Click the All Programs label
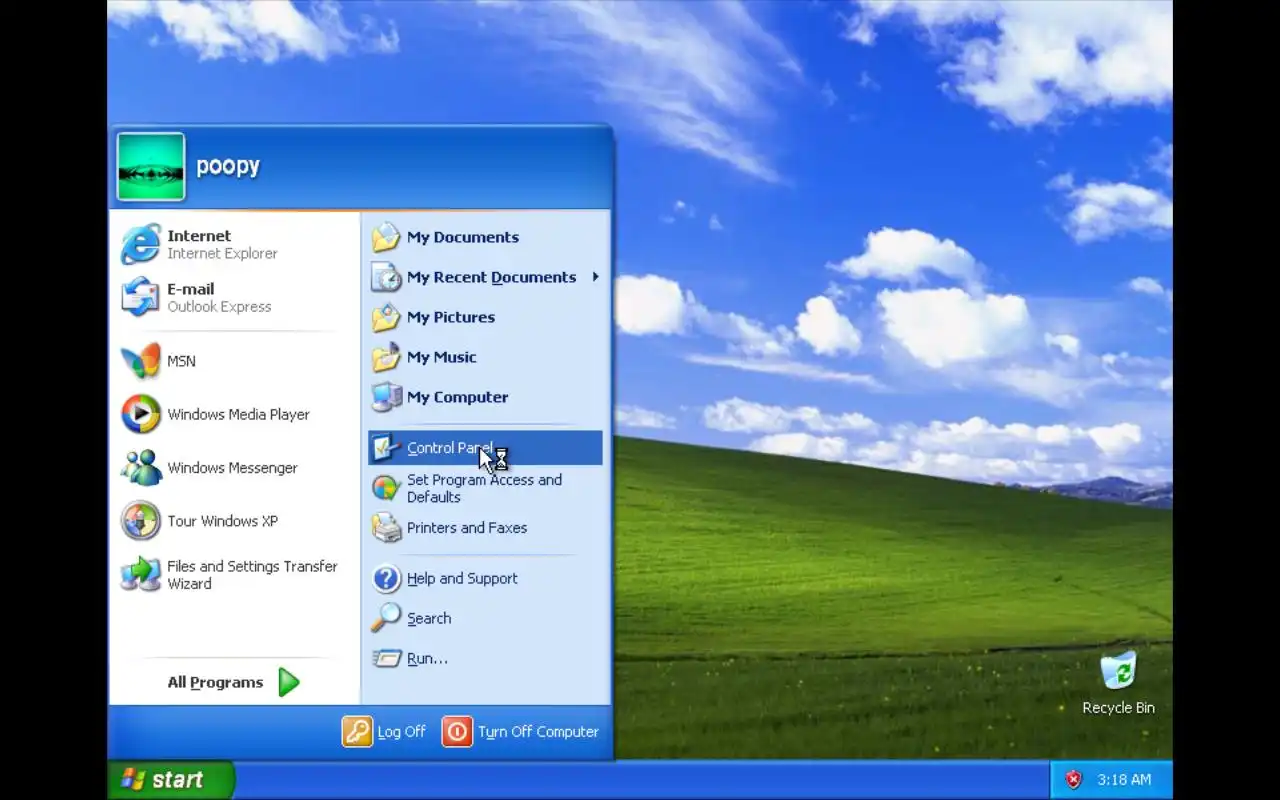The image size is (1280, 800). click(x=215, y=682)
